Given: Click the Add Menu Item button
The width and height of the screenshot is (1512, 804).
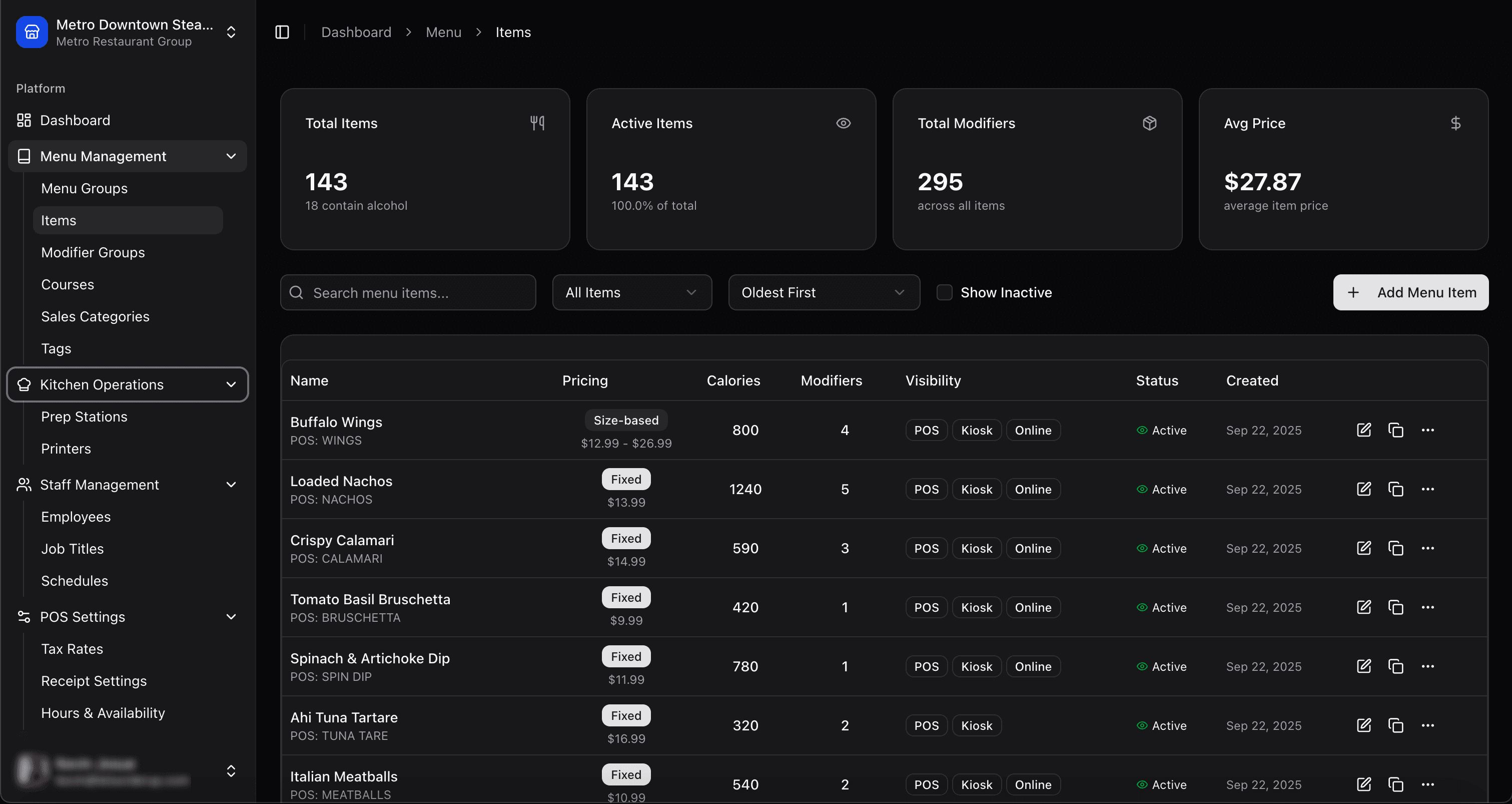Looking at the screenshot, I should [1411, 292].
